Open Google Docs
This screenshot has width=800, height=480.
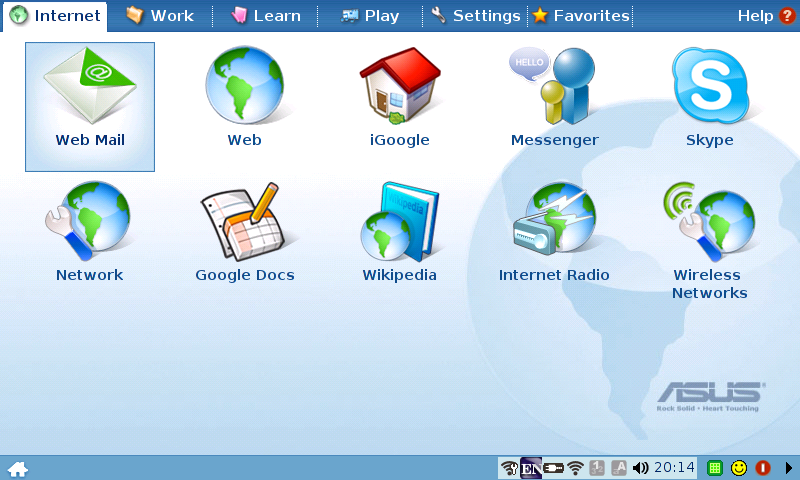[244, 232]
